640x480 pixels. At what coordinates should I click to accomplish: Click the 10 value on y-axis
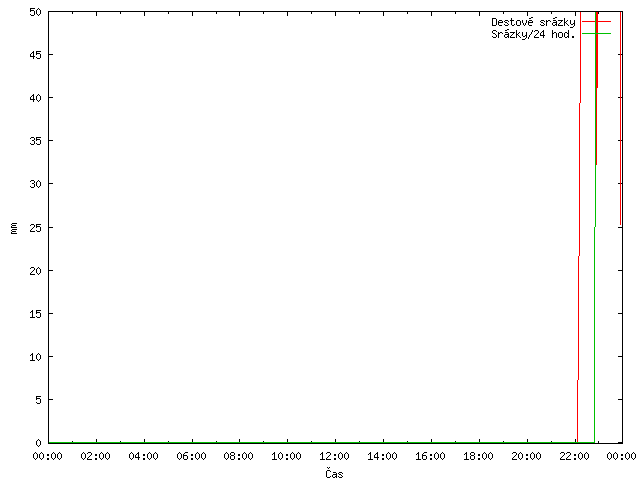[x=36, y=357]
